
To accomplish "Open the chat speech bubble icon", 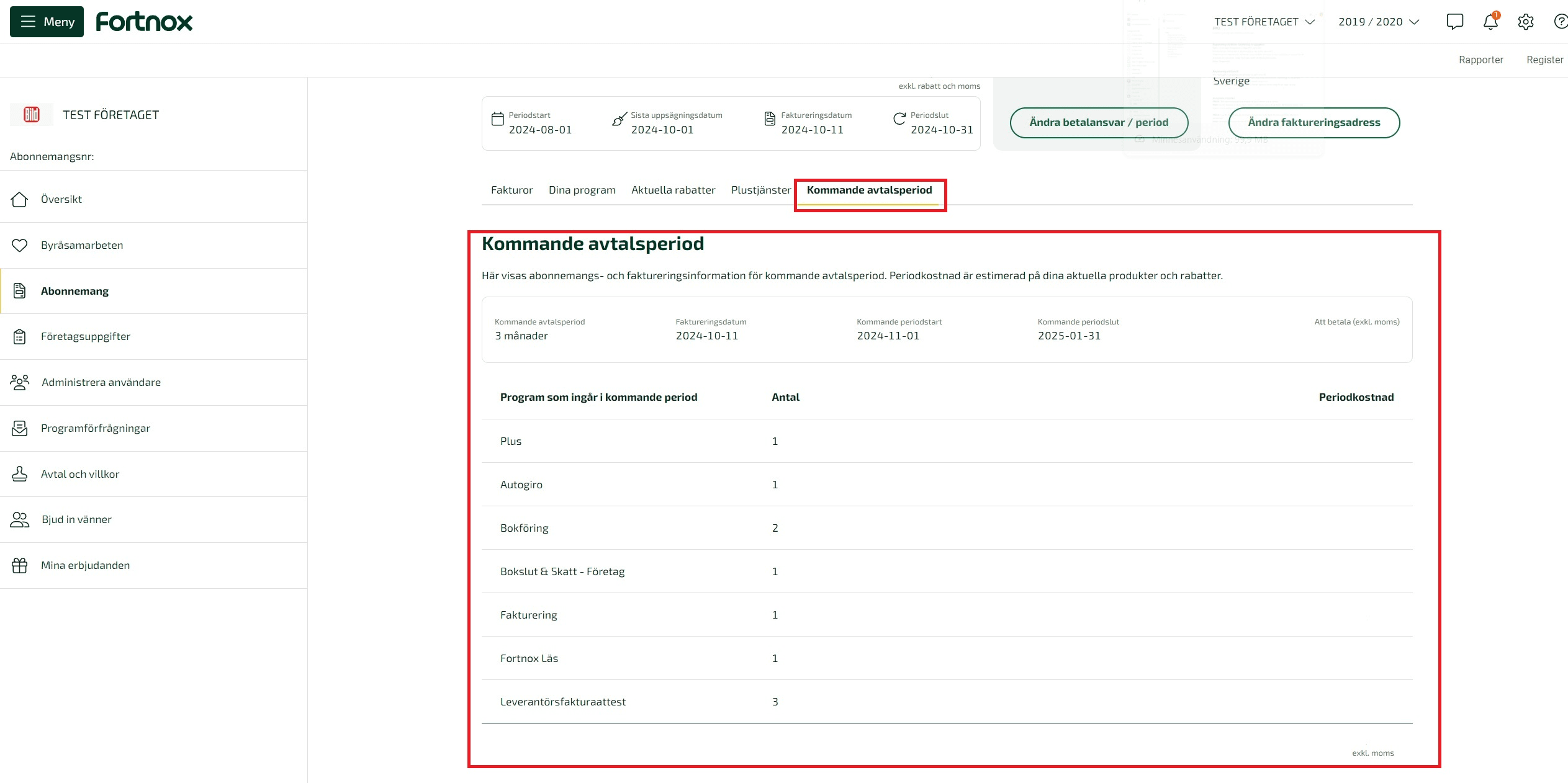I will 1454,22.
